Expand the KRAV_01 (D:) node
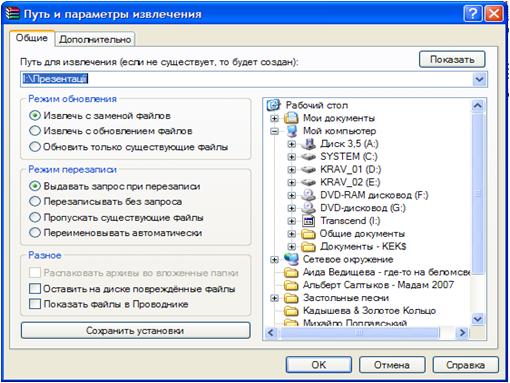The width and height of the screenshot is (510, 383). (292, 170)
